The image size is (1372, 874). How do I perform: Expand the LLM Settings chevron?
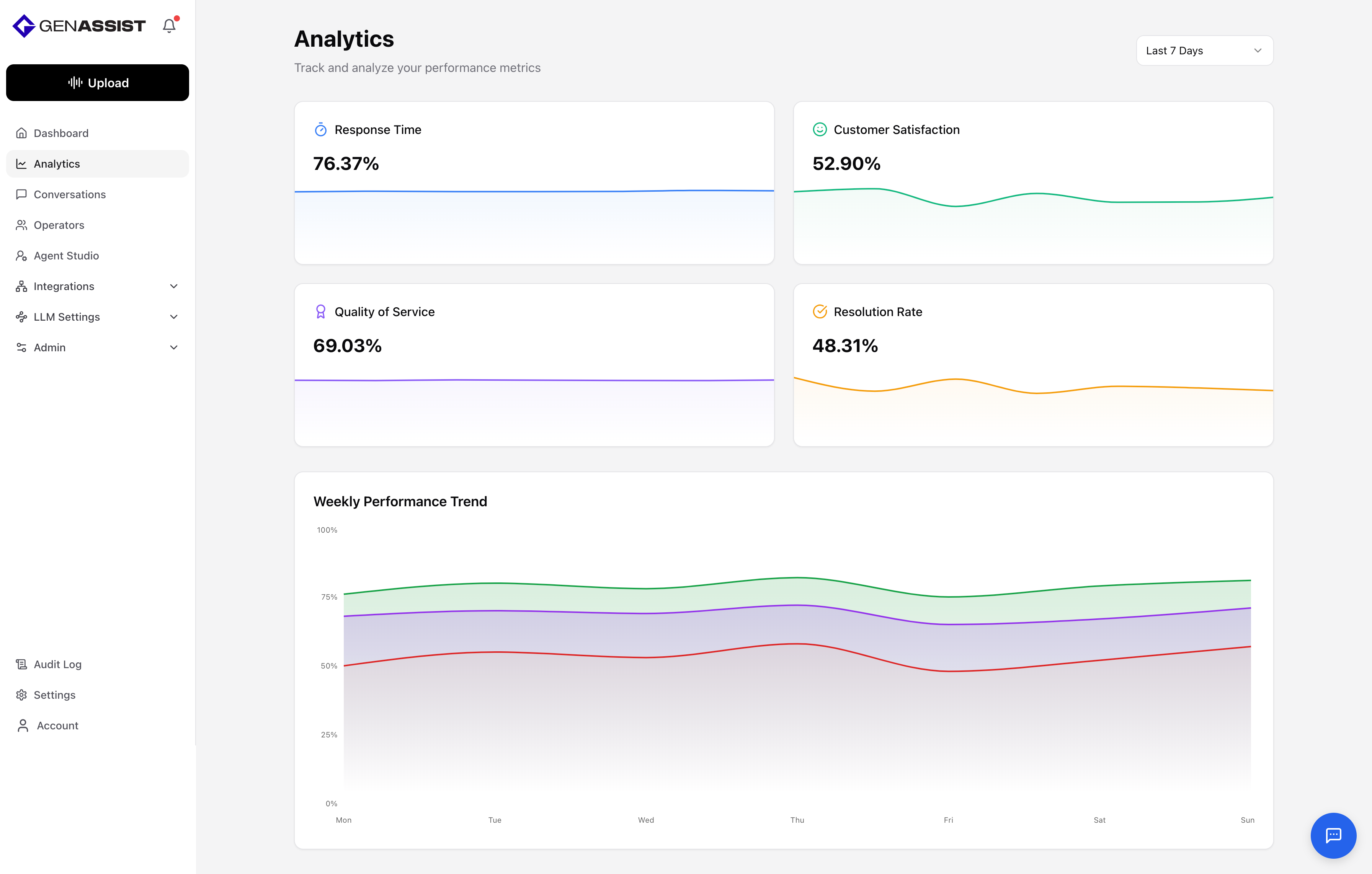174,316
